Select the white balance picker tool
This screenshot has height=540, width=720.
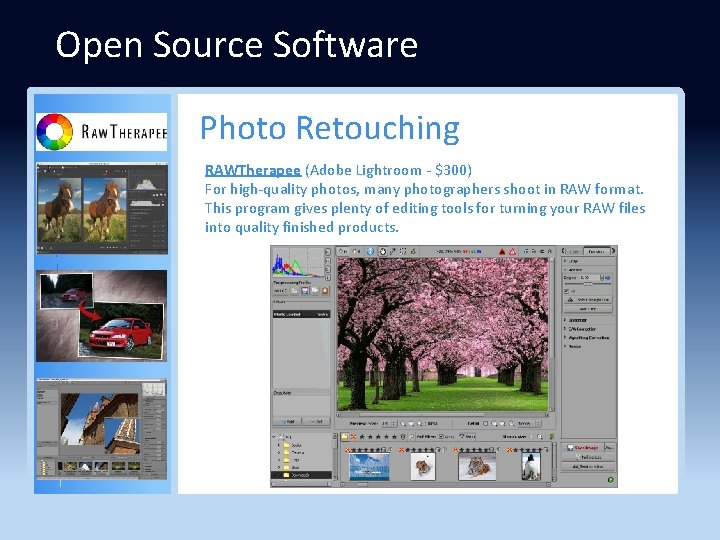(393, 252)
